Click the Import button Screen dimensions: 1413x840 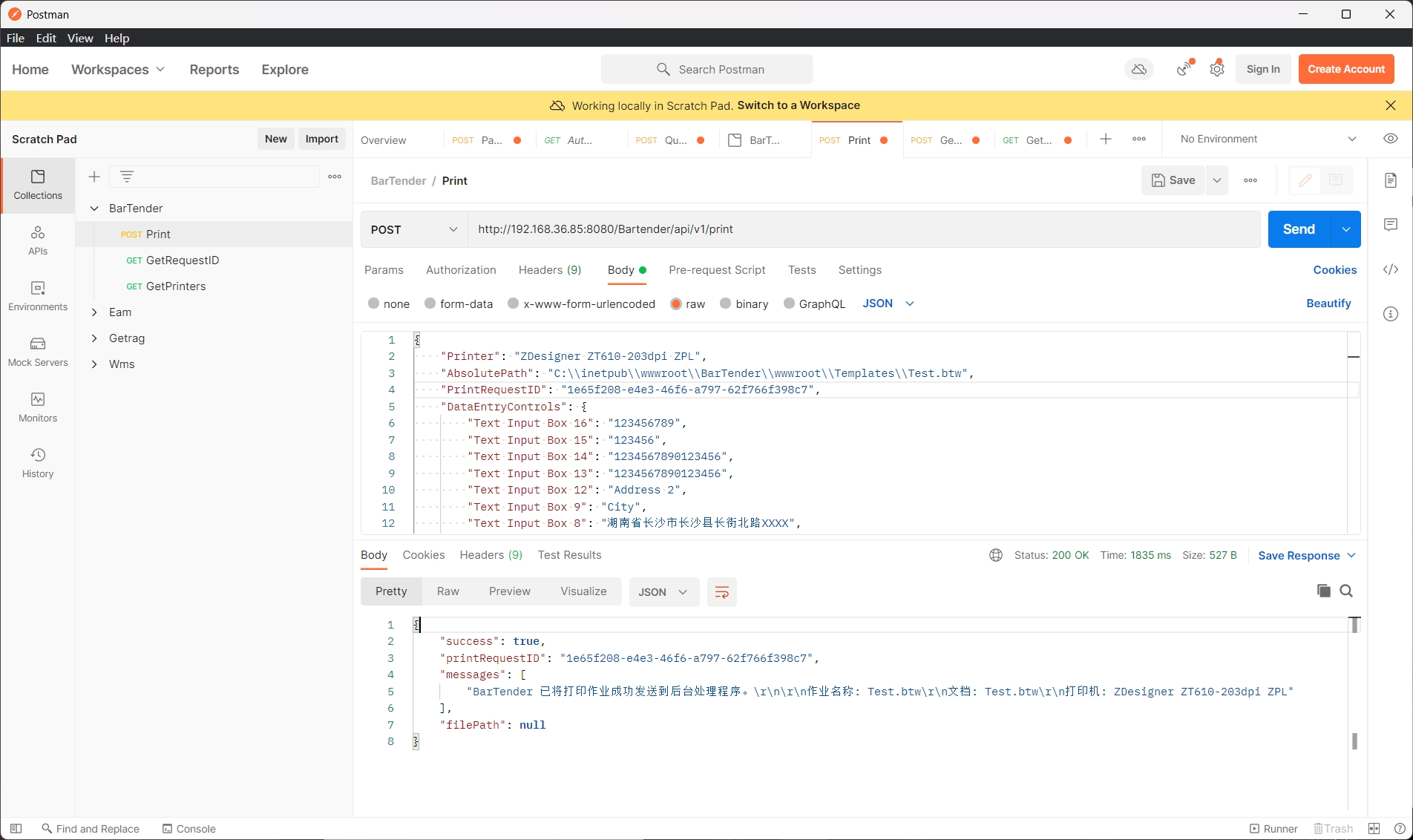[322, 139]
